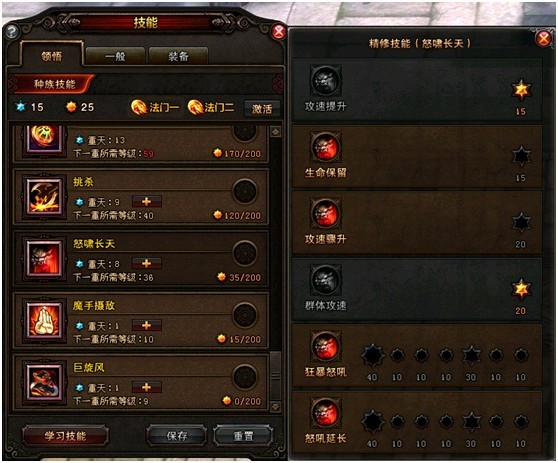Toggle the dark star for 生命保留
Screen dimensions: 558x463
(521, 156)
